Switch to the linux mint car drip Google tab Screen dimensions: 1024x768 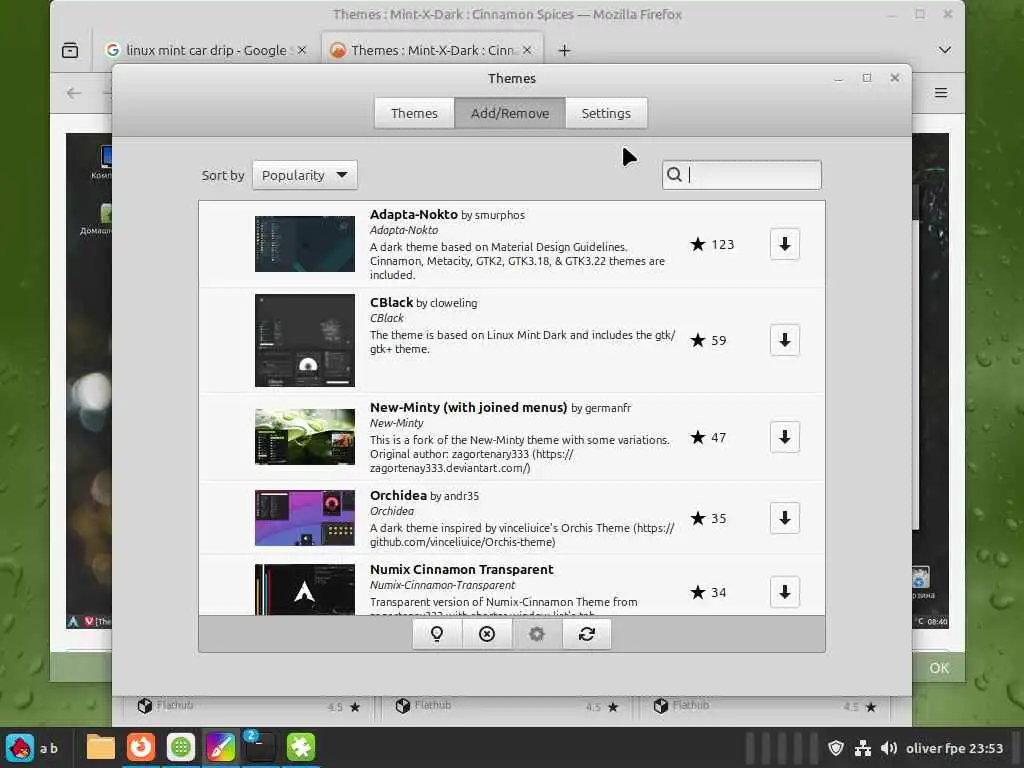206,50
